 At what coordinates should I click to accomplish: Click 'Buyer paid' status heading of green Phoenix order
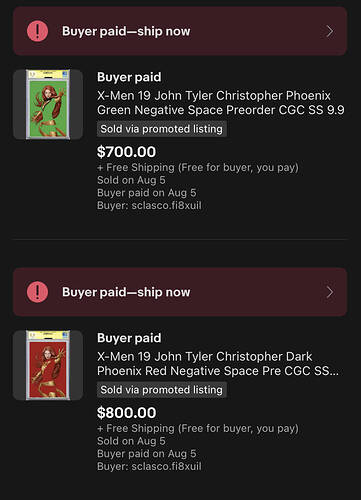click(129, 77)
